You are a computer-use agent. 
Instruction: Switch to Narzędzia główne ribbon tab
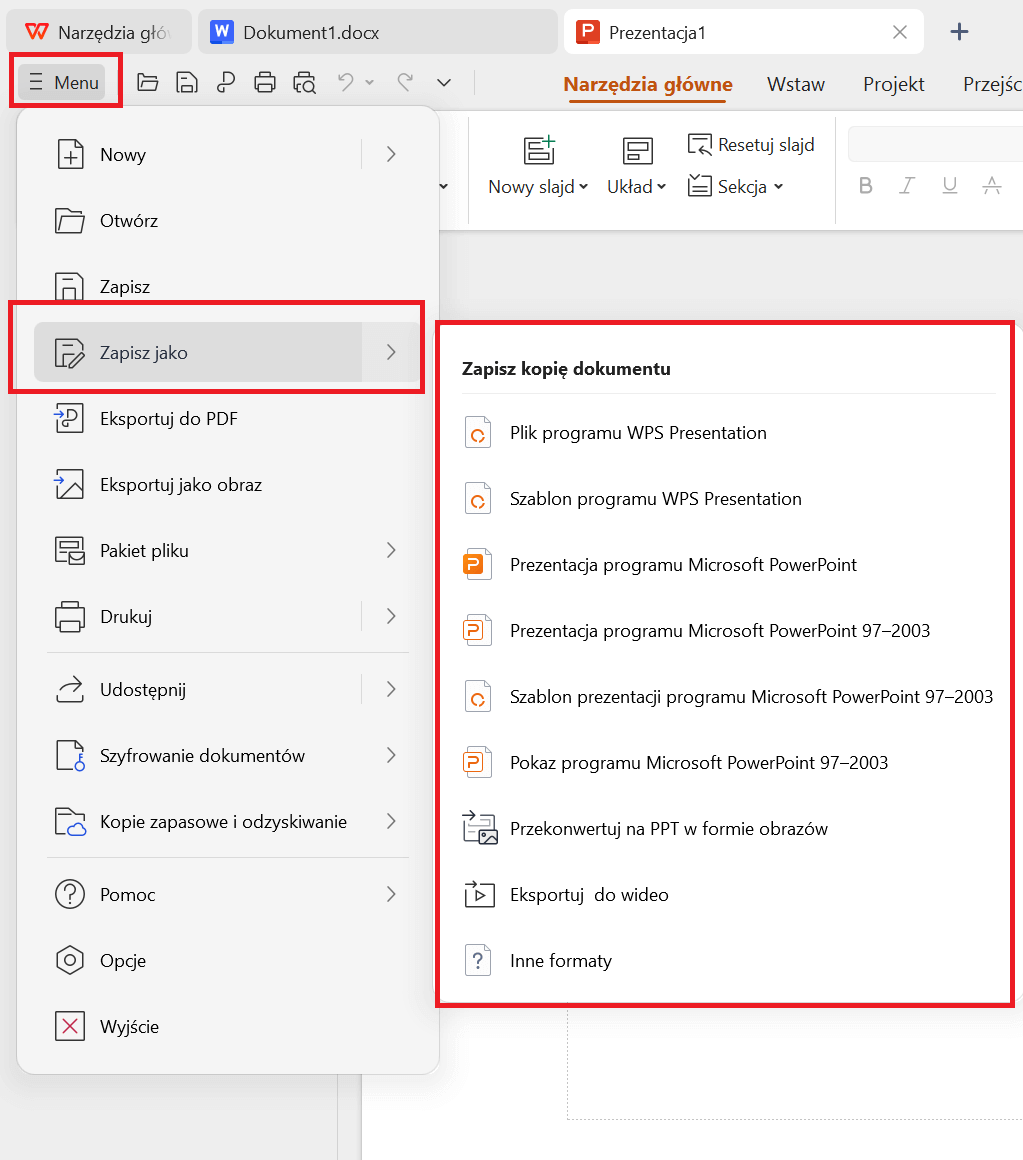click(x=648, y=84)
